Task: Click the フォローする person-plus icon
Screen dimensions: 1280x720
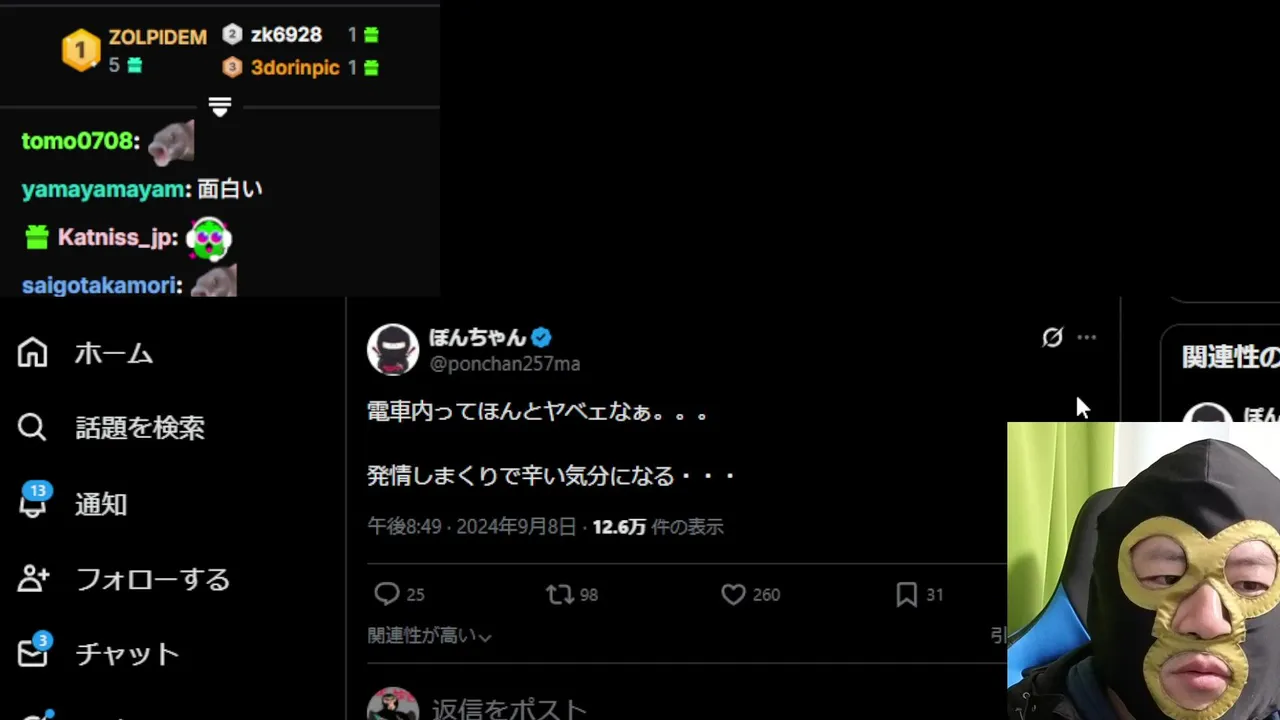Action: click(33, 578)
